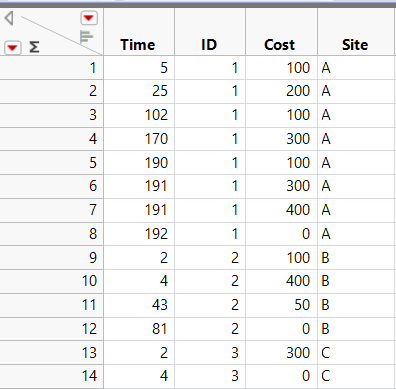Click Site cell A in row 1
This screenshot has width=396, height=389.
point(356,68)
